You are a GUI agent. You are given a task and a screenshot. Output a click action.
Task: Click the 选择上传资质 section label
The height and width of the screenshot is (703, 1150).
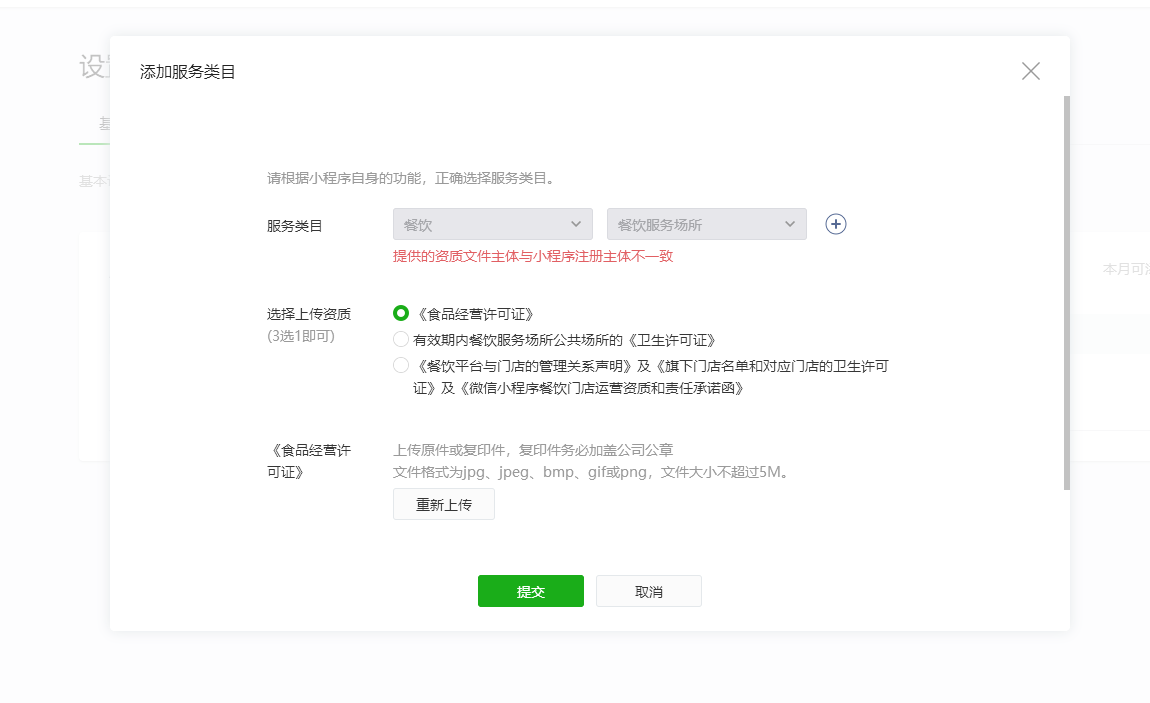point(309,314)
